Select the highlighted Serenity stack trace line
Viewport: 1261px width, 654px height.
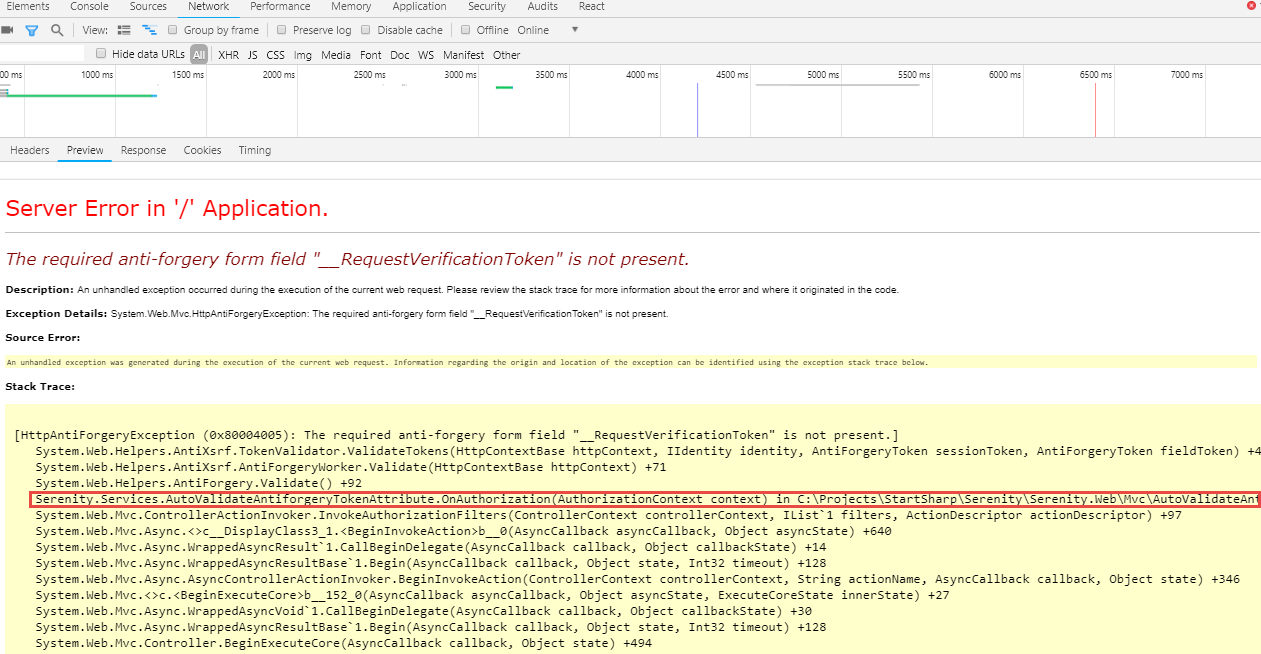[x=630, y=498]
